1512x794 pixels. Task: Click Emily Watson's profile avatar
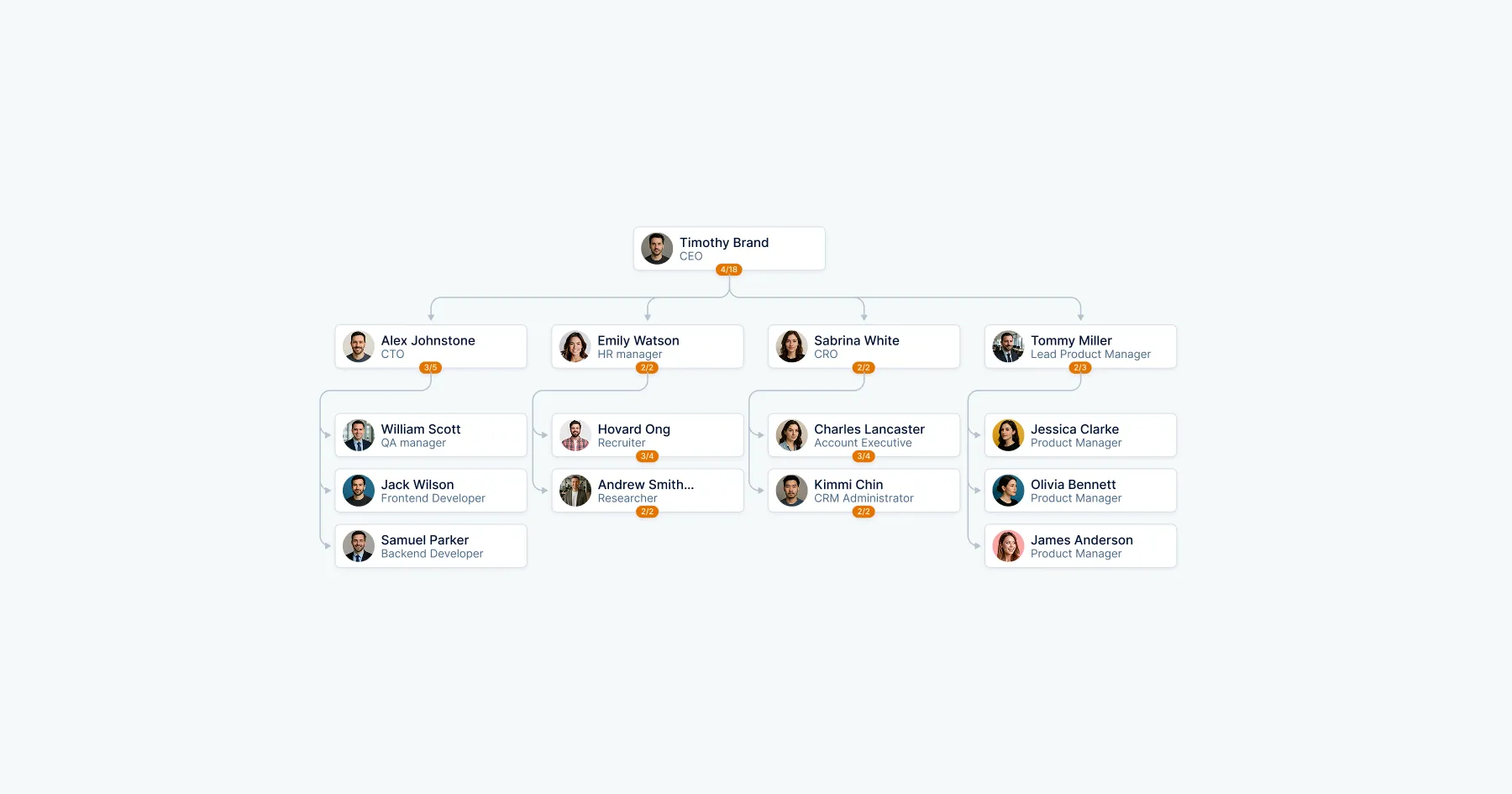[x=575, y=346]
